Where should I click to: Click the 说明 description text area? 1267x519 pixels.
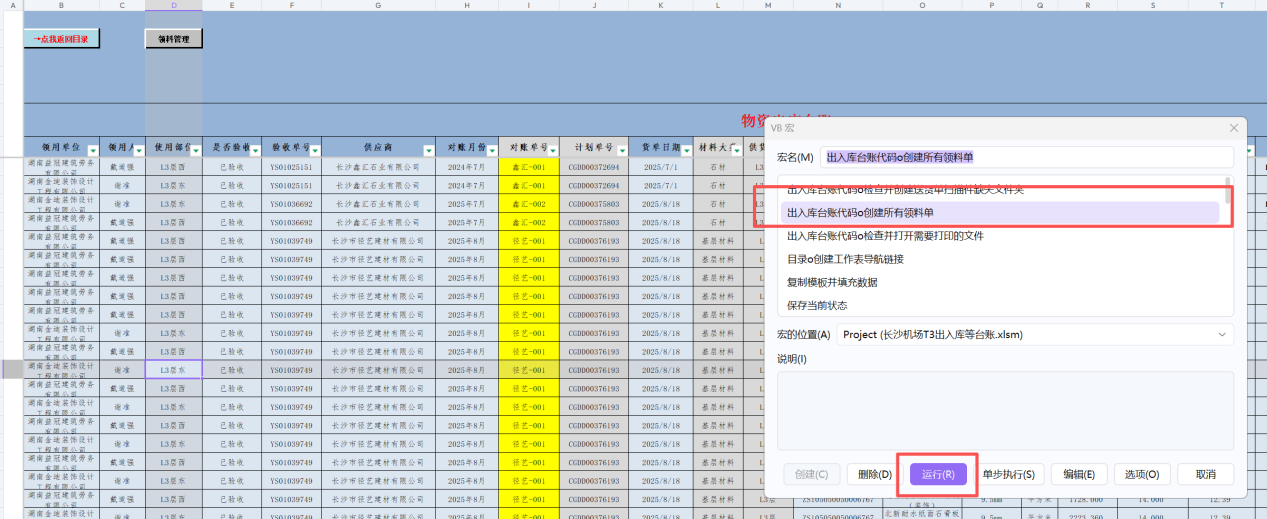pyautogui.click(x=1005, y=411)
